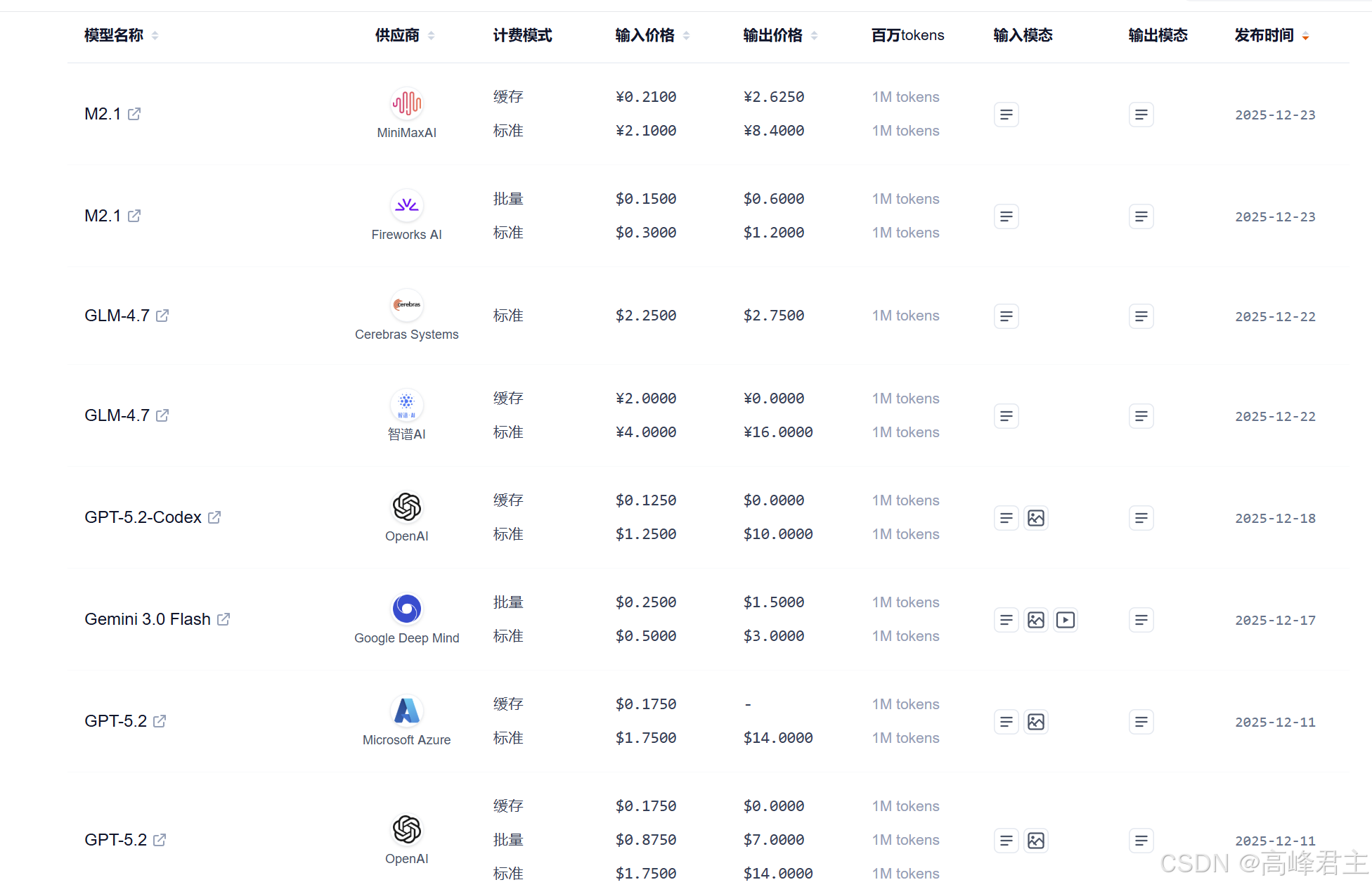Image resolution: width=1372 pixels, height=887 pixels.
Task: Click the Fireworks AI provider logo
Action: 406,205
